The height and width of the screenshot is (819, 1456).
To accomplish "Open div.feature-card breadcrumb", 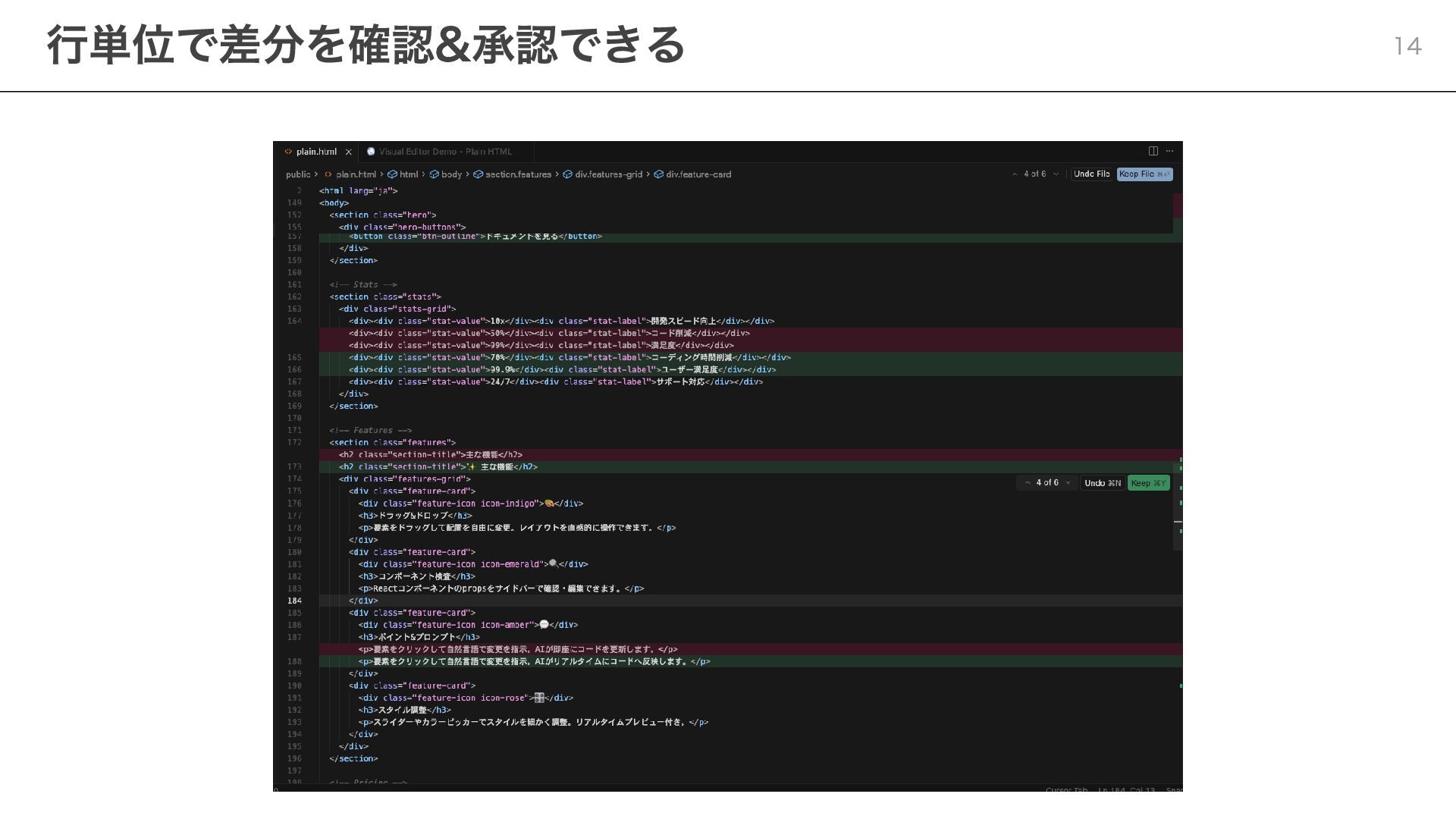I will 698,174.
